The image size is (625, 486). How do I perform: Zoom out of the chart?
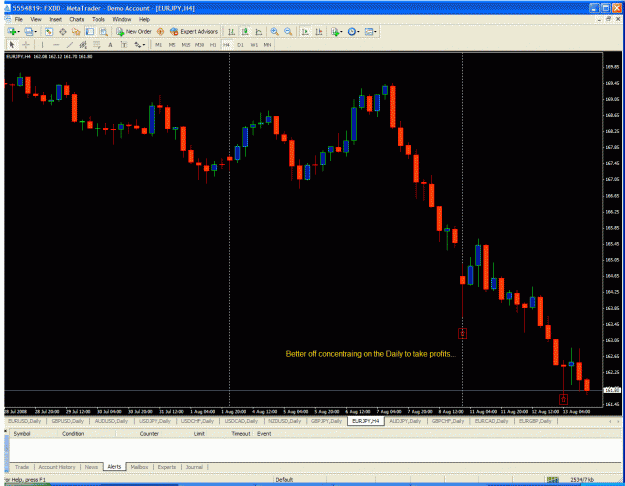(288, 31)
